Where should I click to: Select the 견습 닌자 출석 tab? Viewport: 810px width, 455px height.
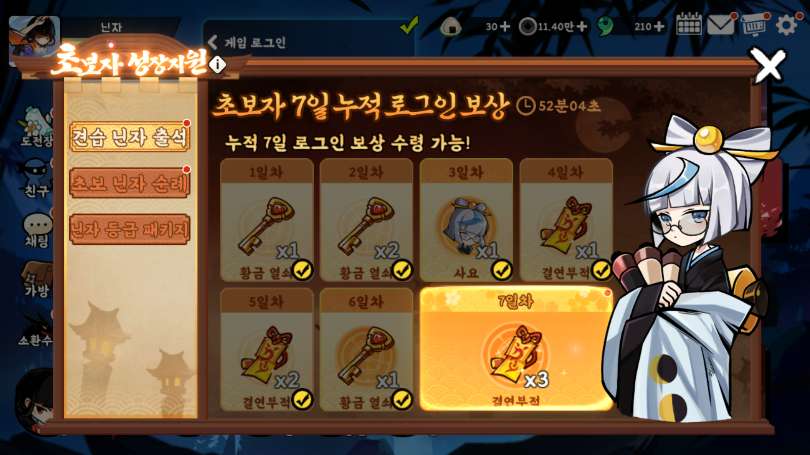coord(130,137)
